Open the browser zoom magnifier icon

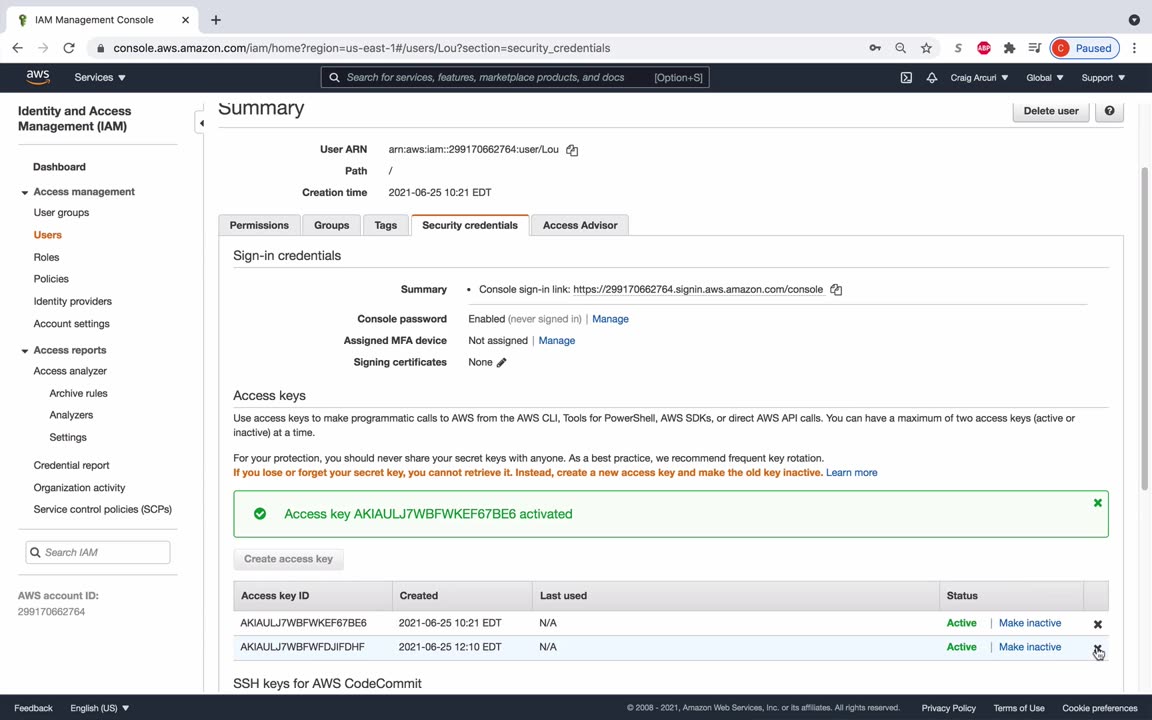[x=900, y=48]
